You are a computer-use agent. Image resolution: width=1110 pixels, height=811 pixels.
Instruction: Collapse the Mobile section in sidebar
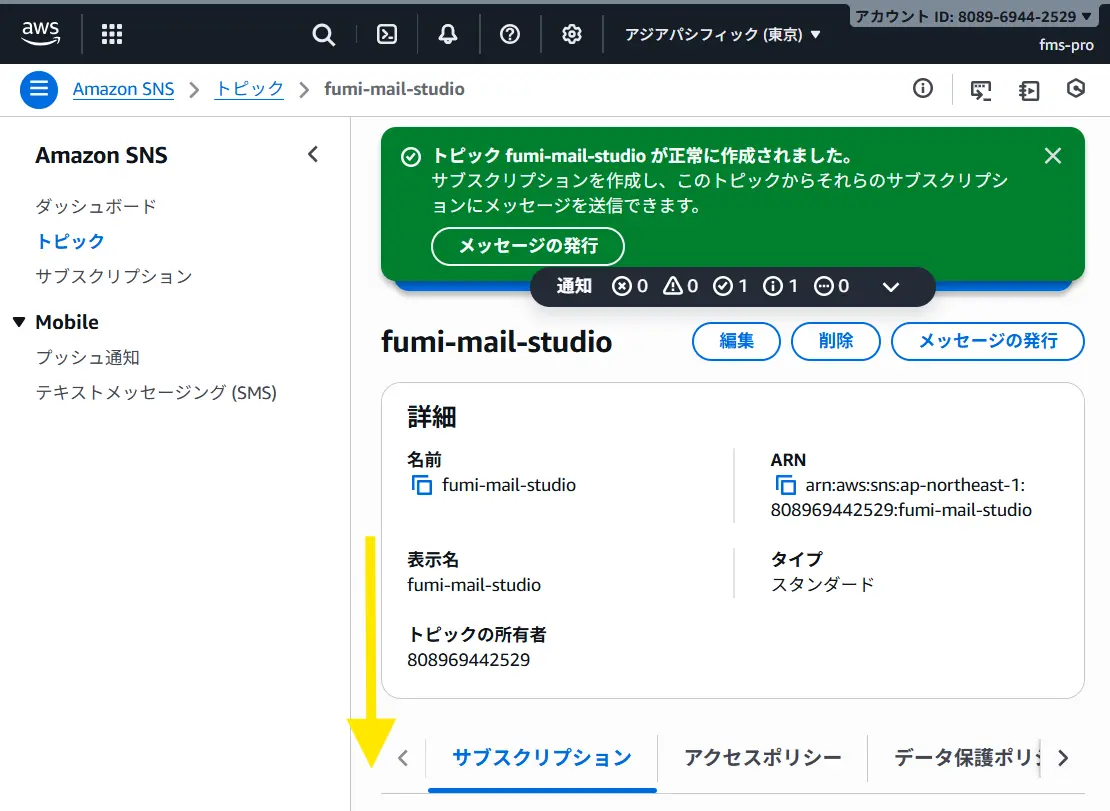tap(19, 322)
